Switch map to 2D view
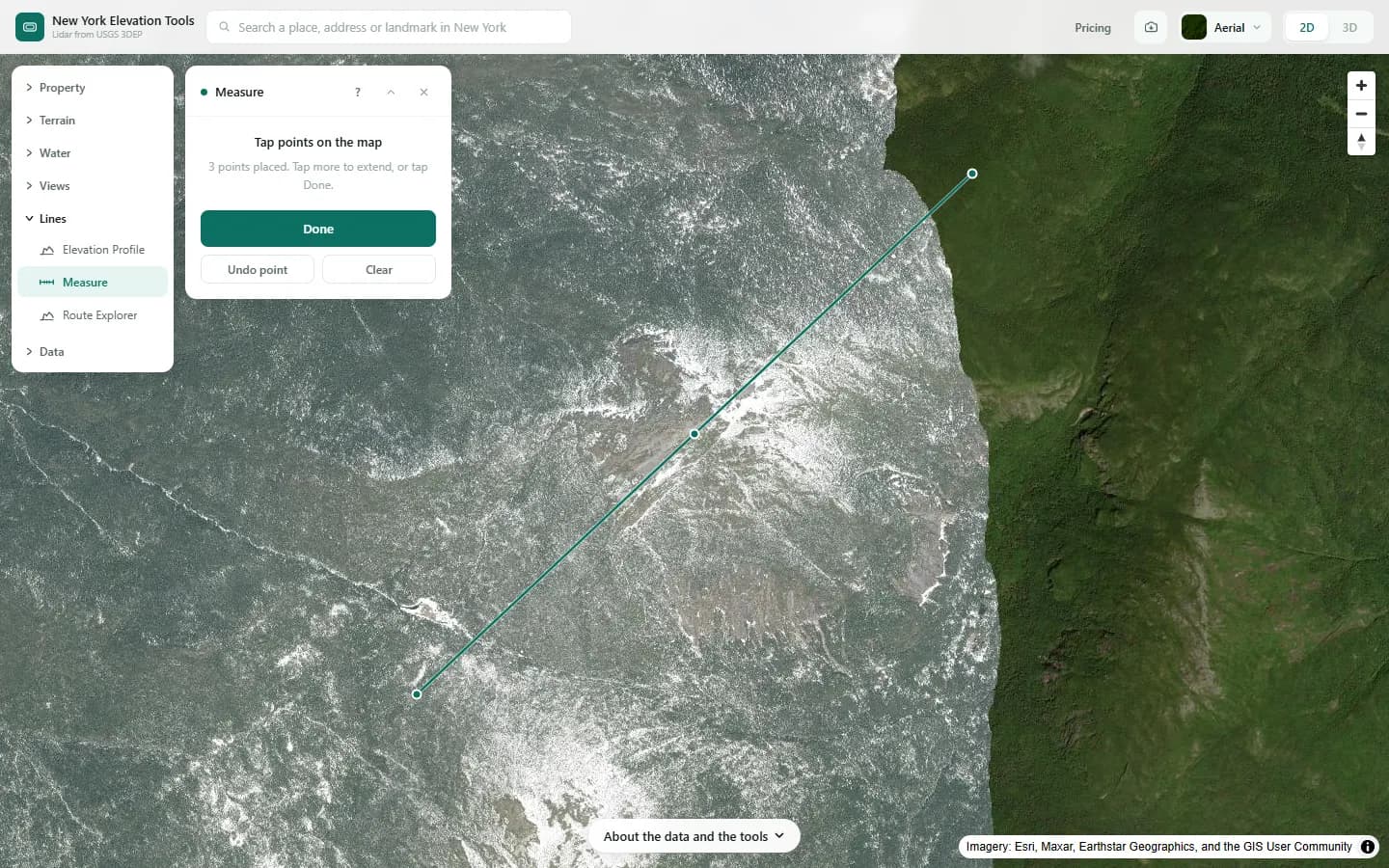 coord(1307,27)
